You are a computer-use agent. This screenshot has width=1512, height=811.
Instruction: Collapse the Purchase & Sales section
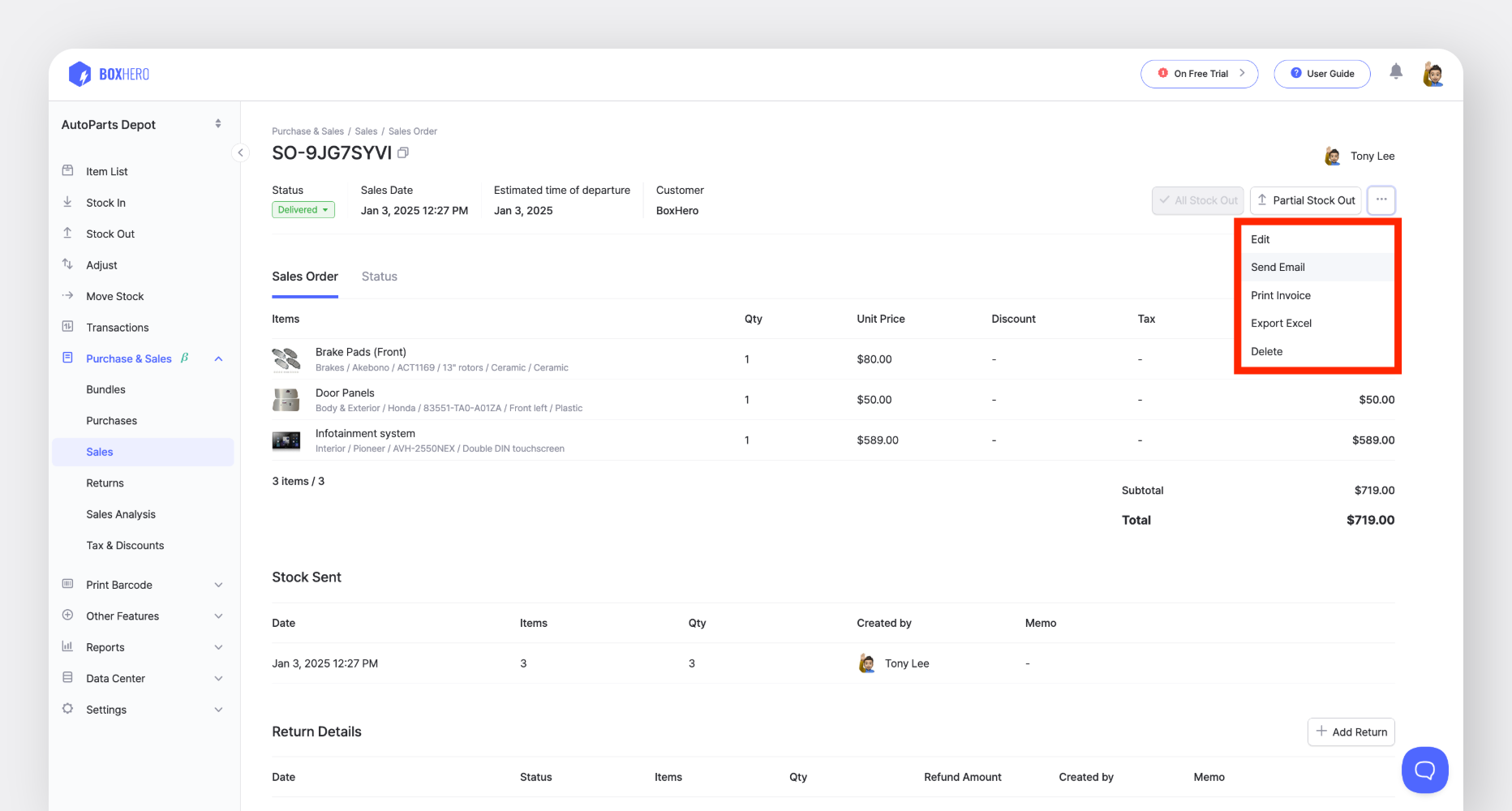(x=218, y=358)
